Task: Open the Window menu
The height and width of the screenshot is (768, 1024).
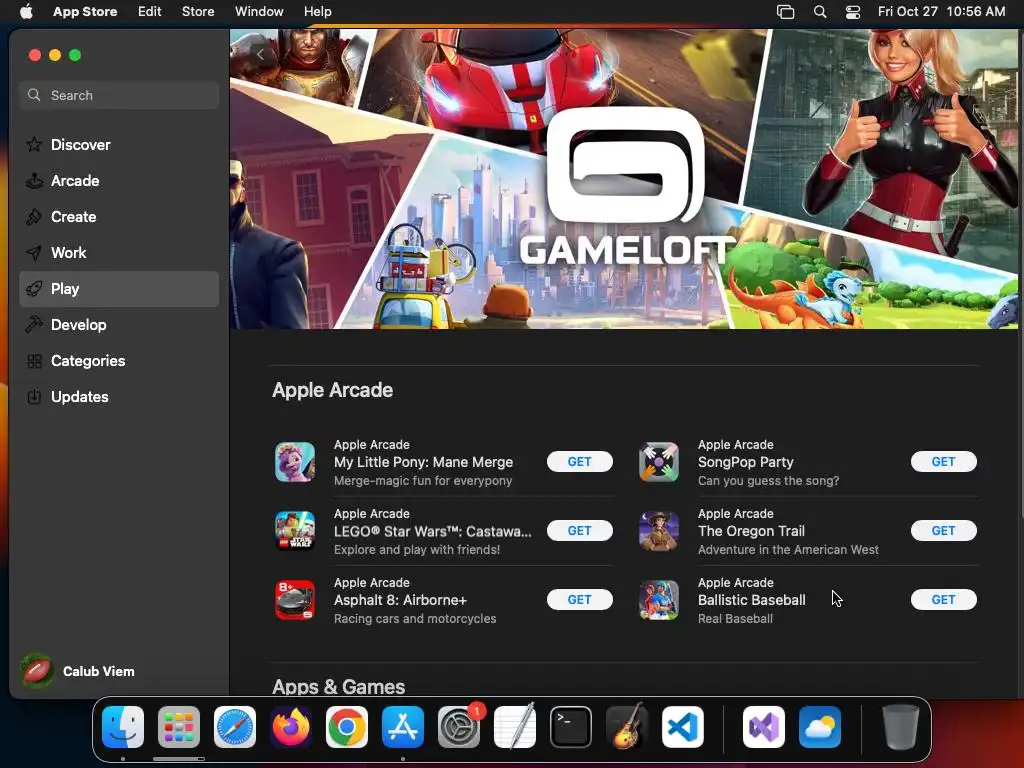Action: click(x=259, y=11)
